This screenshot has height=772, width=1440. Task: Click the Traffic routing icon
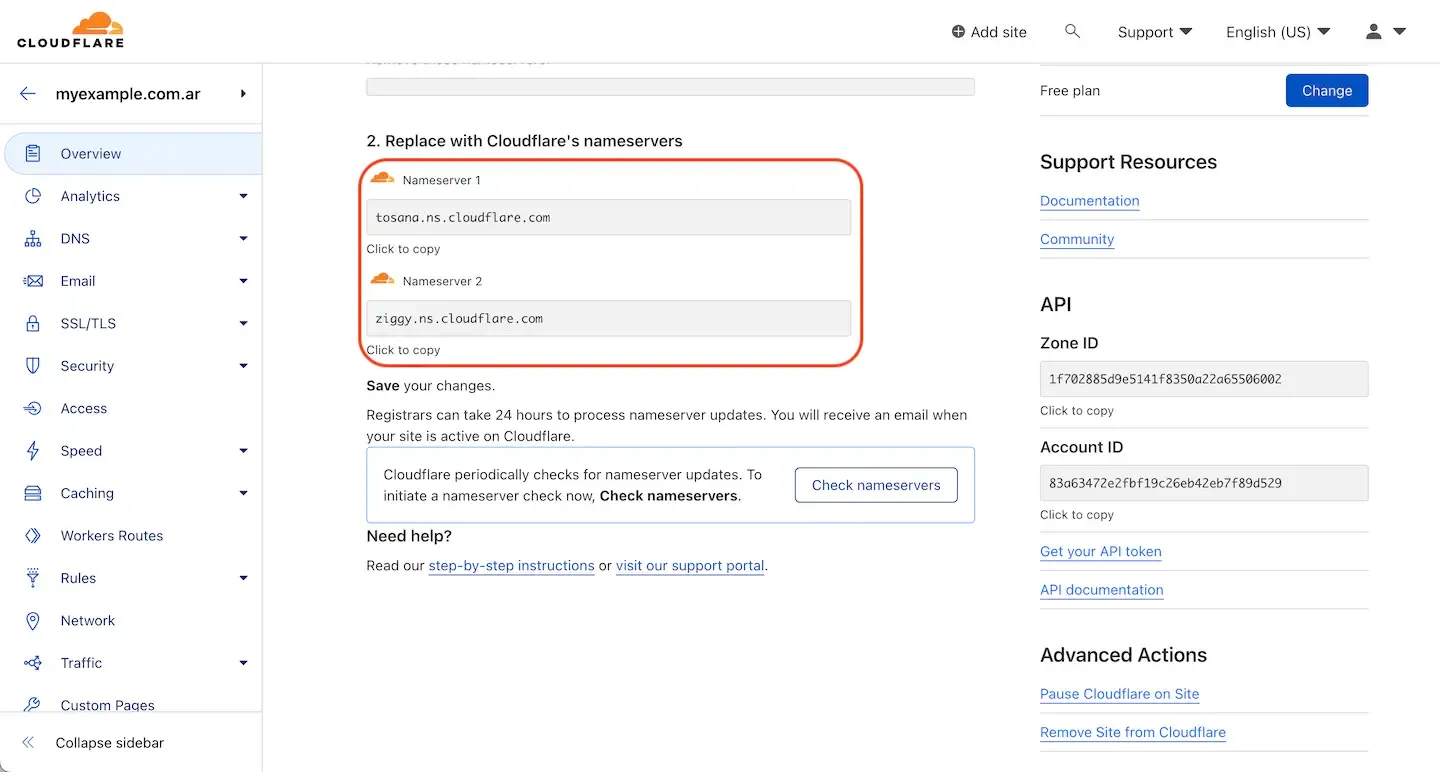(33, 663)
